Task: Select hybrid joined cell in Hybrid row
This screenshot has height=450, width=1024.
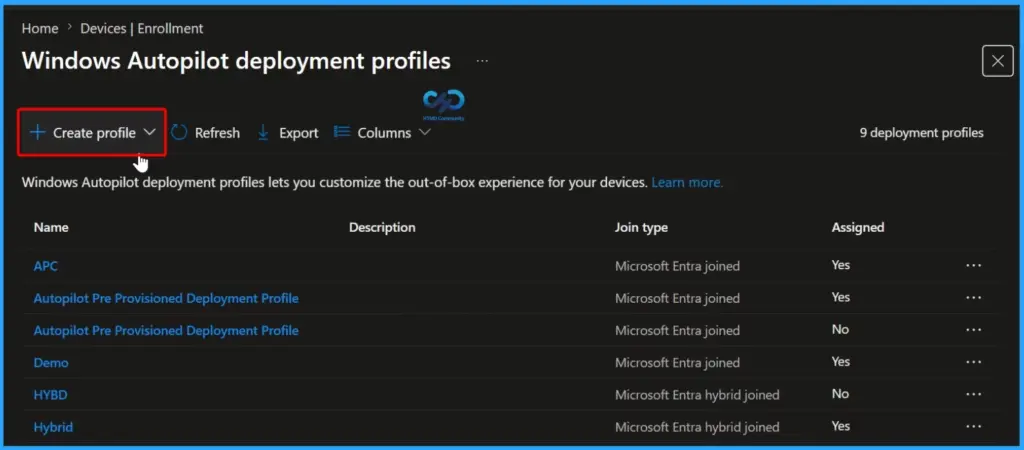Action: [697, 427]
